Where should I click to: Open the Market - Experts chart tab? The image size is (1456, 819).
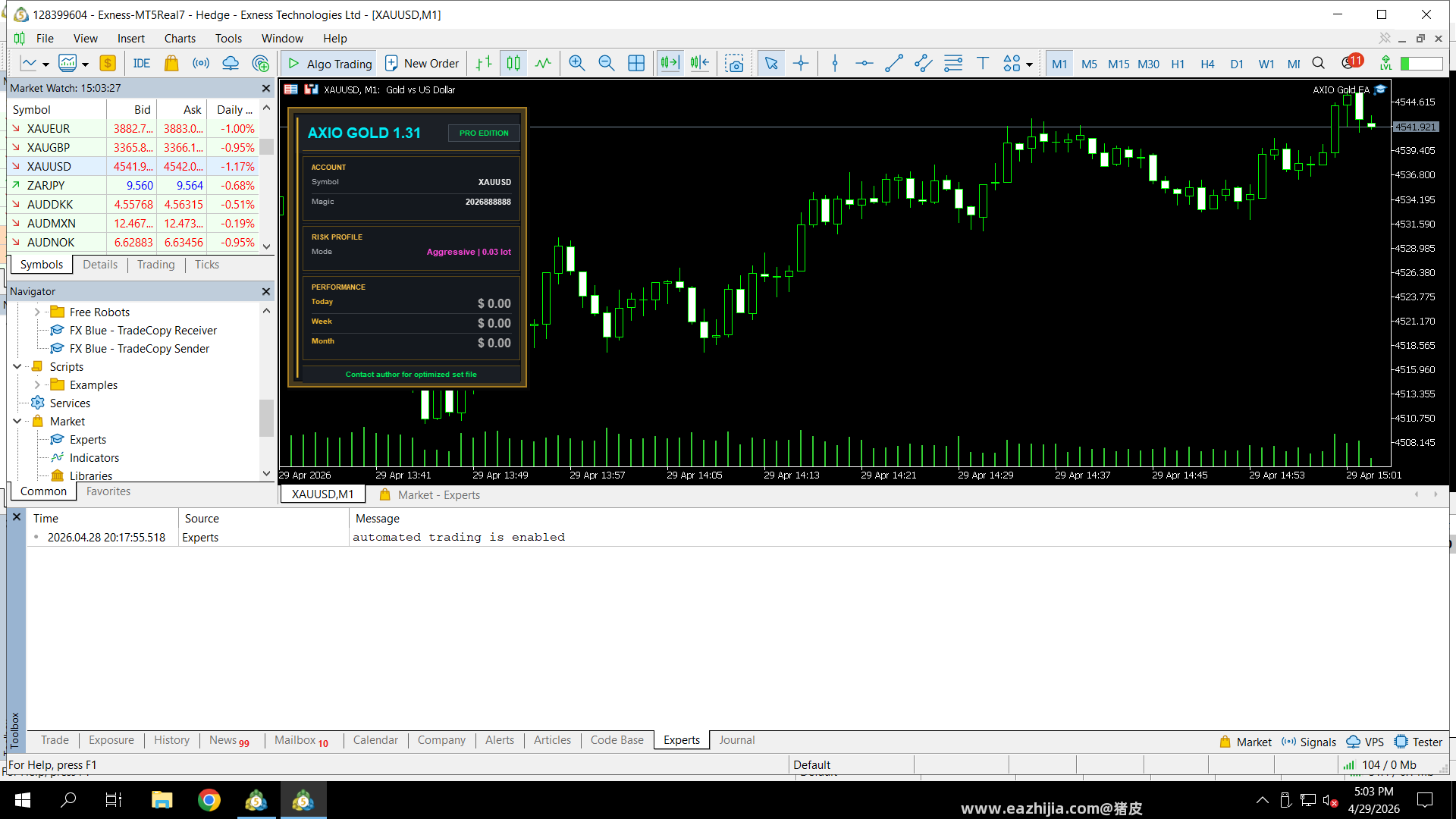click(x=429, y=494)
